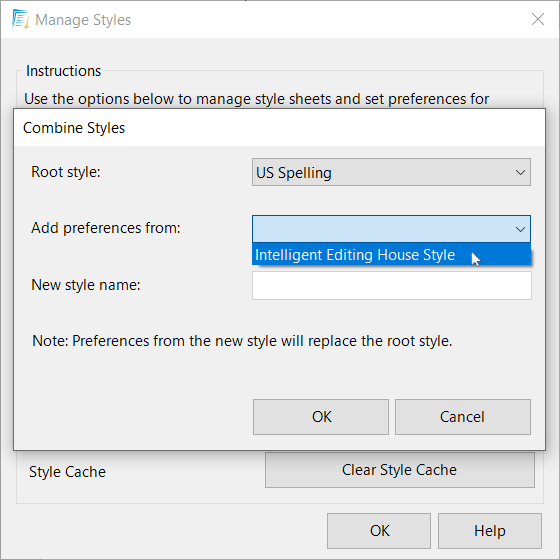Click the Instructions group heading
The width and height of the screenshot is (560, 560).
point(64,71)
